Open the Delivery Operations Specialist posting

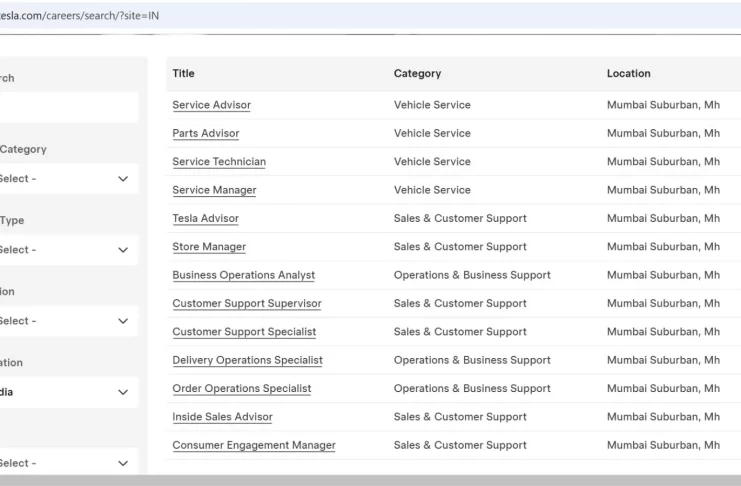tap(247, 360)
